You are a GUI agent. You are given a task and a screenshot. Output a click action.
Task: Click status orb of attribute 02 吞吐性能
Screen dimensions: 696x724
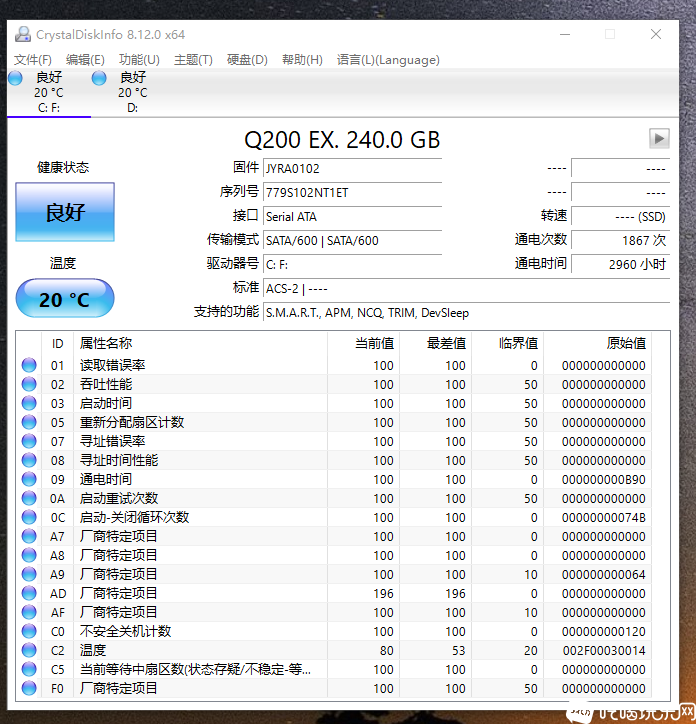(29, 384)
